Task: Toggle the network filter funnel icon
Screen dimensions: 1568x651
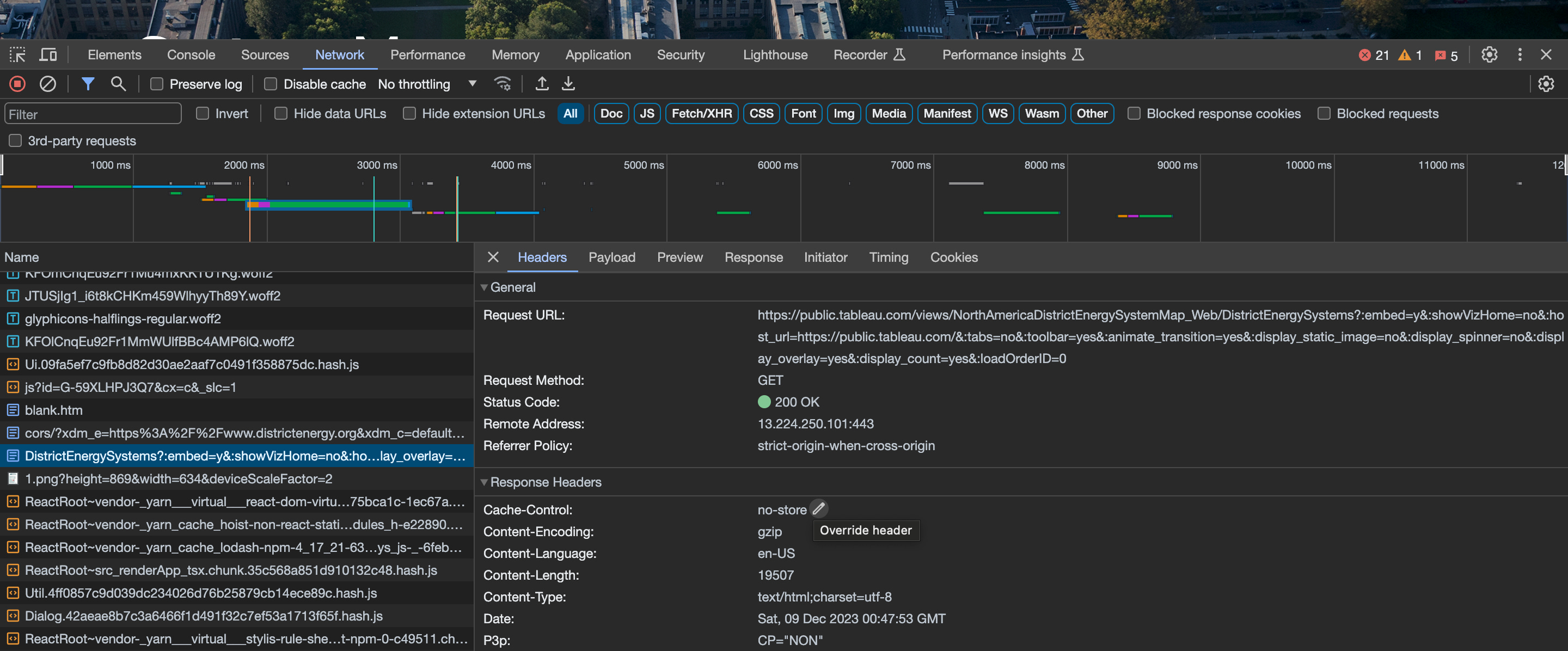Action: pyautogui.click(x=88, y=84)
